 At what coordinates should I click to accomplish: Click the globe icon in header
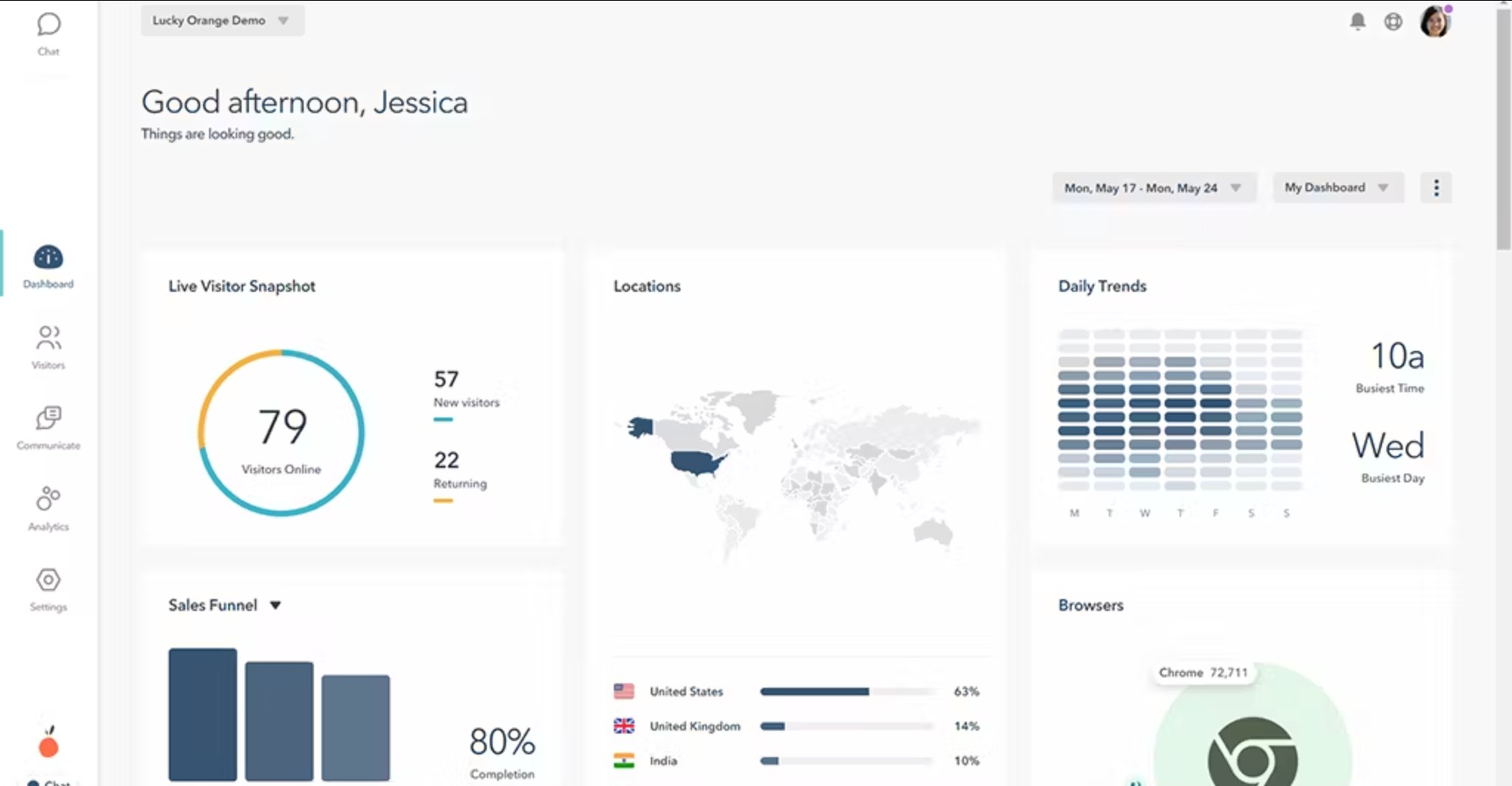(x=1392, y=21)
